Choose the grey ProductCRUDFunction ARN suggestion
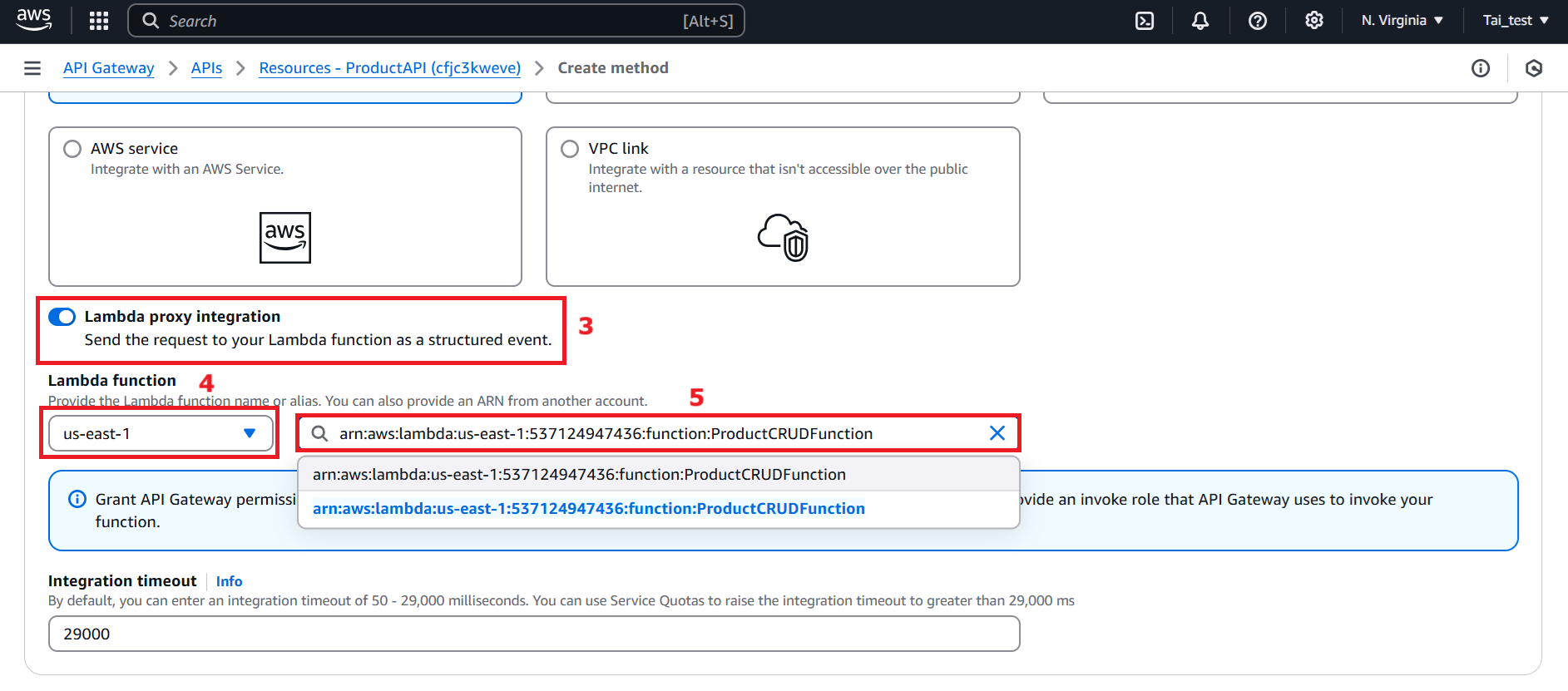Image resolution: width=1568 pixels, height=691 pixels. (659, 474)
